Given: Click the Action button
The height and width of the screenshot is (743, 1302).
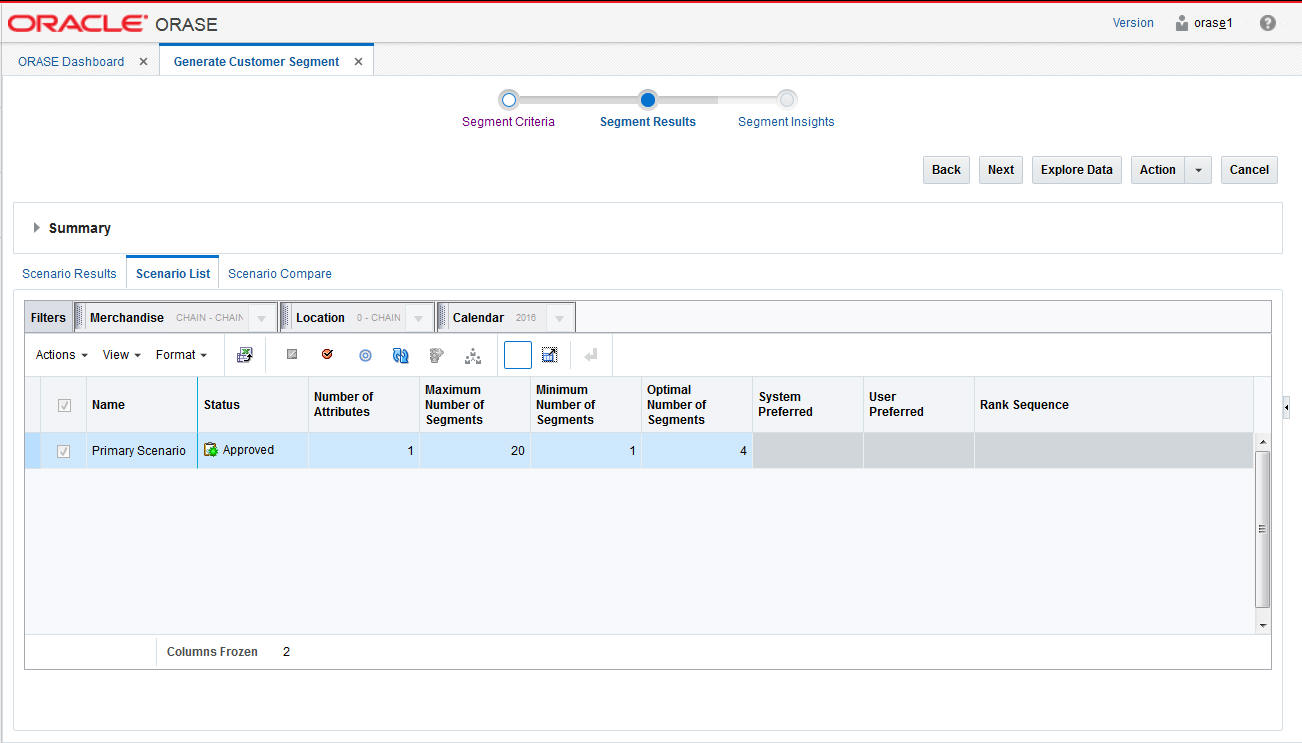Looking at the screenshot, I should pos(1158,170).
